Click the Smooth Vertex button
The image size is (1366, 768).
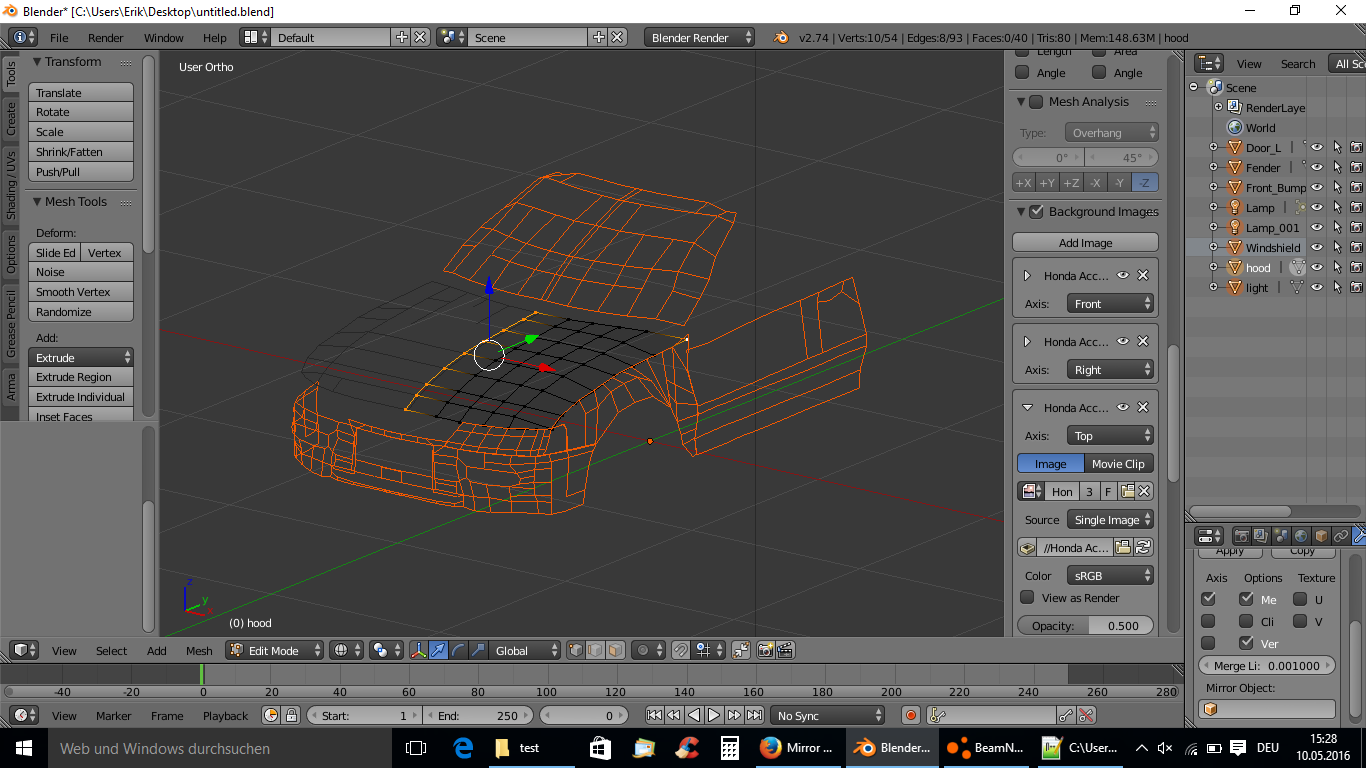point(81,292)
